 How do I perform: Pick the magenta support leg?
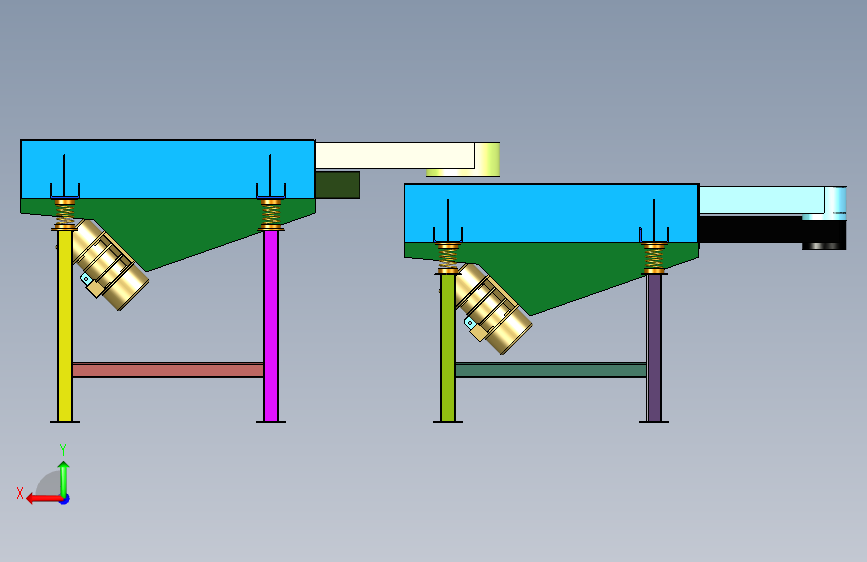[x=271, y=325]
